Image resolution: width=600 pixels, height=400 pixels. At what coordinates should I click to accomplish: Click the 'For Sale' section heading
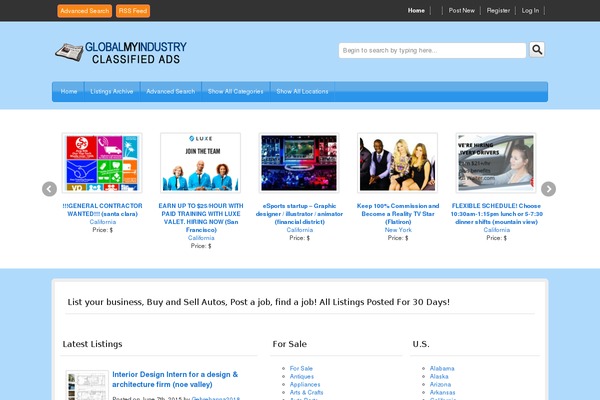[290, 344]
